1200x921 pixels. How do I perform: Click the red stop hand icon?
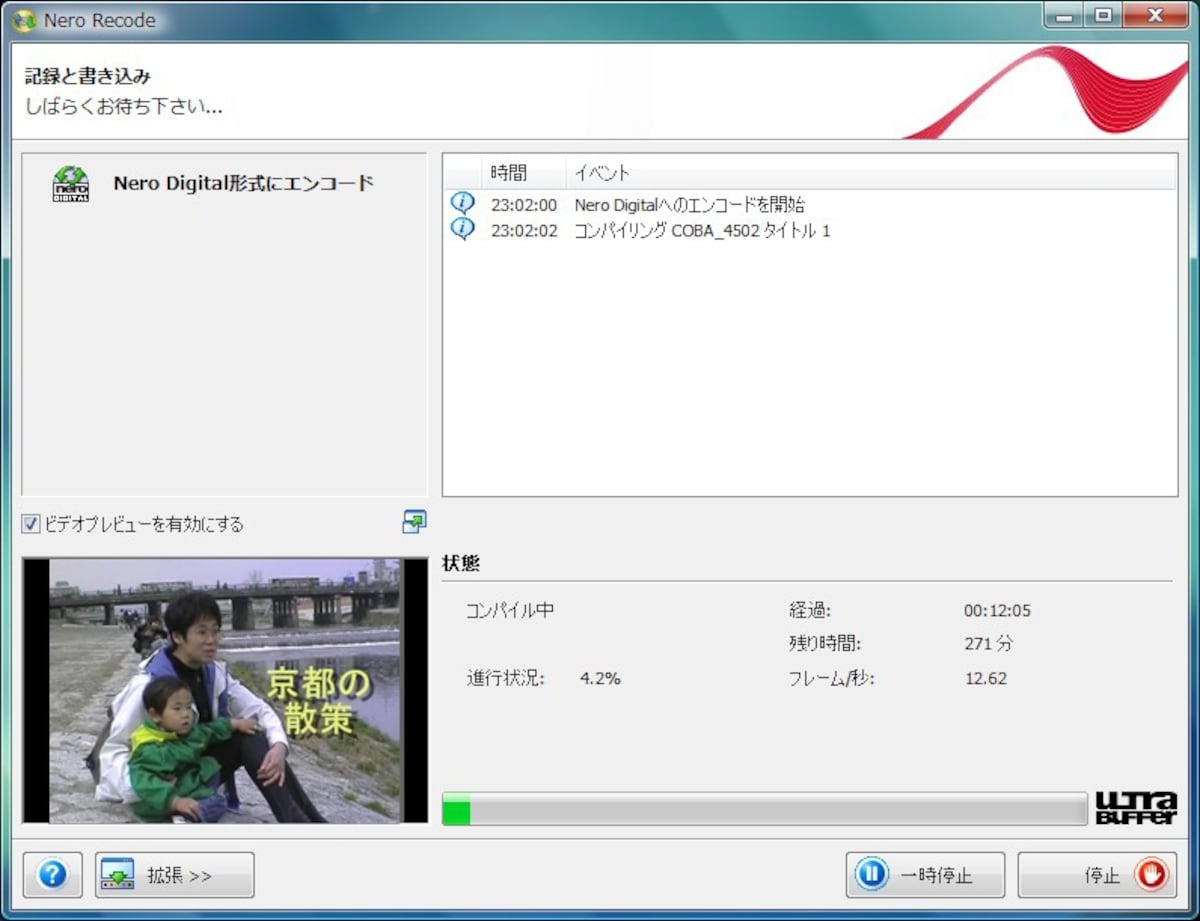[x=1150, y=875]
